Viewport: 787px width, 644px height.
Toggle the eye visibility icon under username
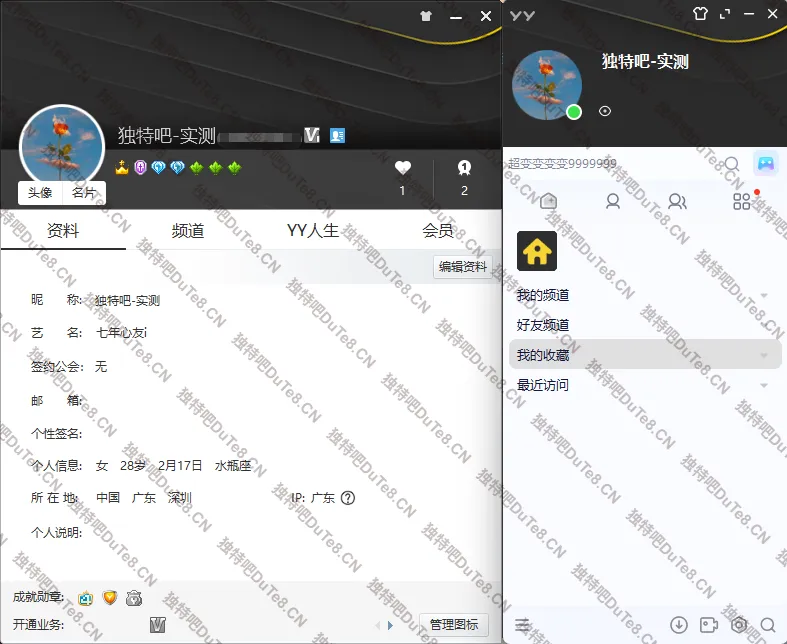605,111
